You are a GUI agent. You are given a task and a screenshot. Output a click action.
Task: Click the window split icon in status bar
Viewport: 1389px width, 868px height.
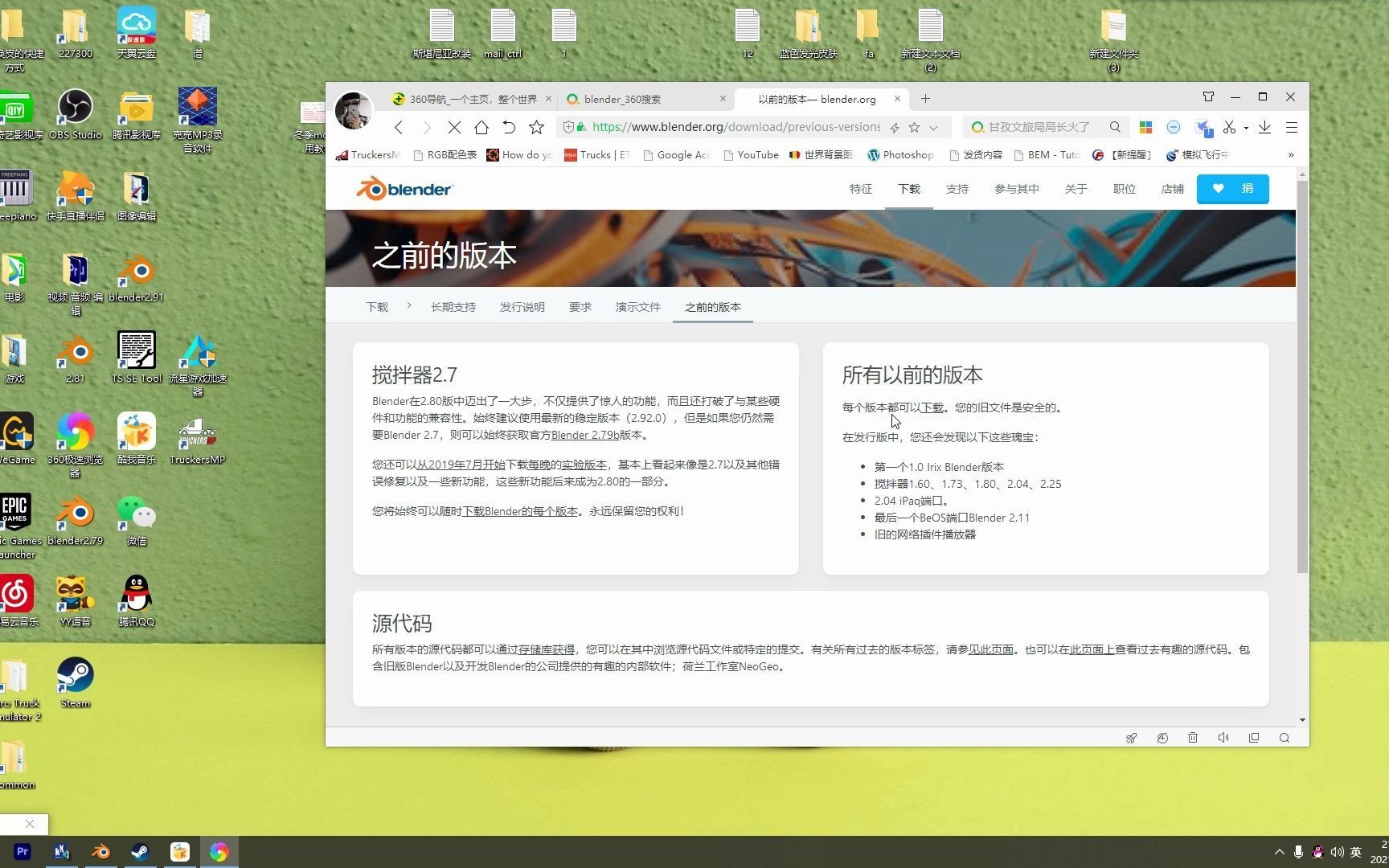[x=1254, y=738]
